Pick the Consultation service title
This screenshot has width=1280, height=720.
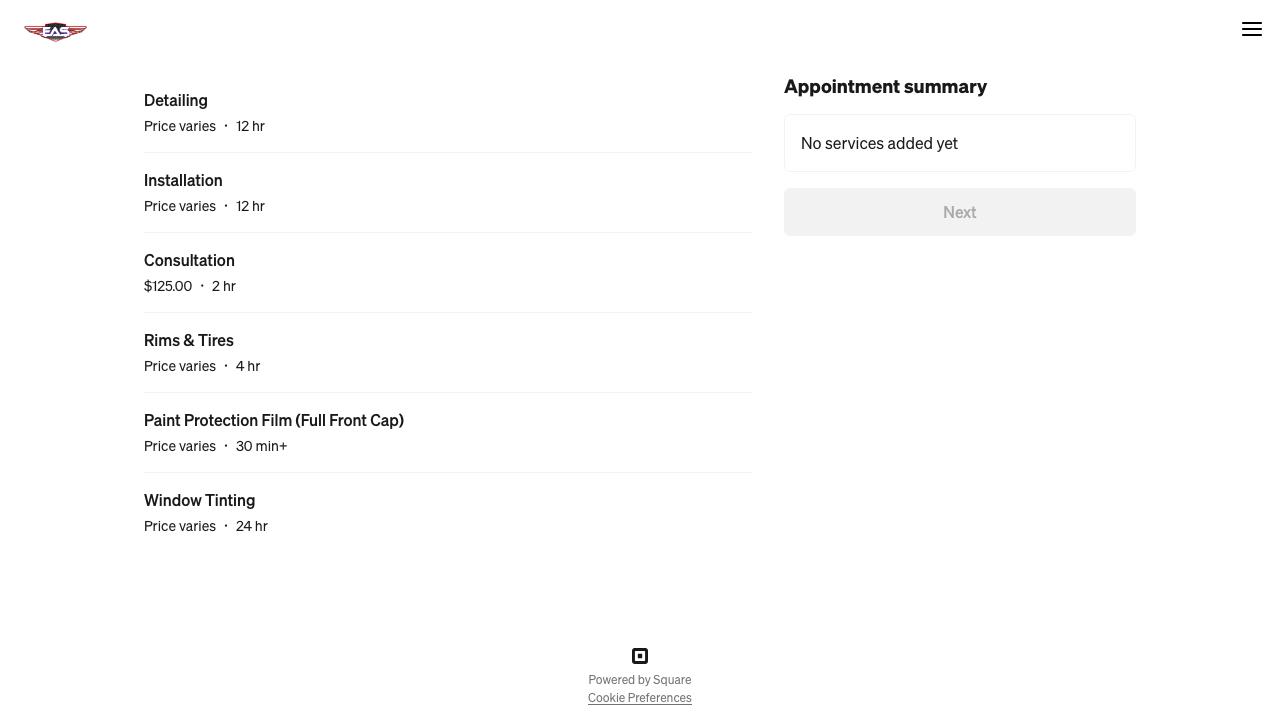[189, 260]
